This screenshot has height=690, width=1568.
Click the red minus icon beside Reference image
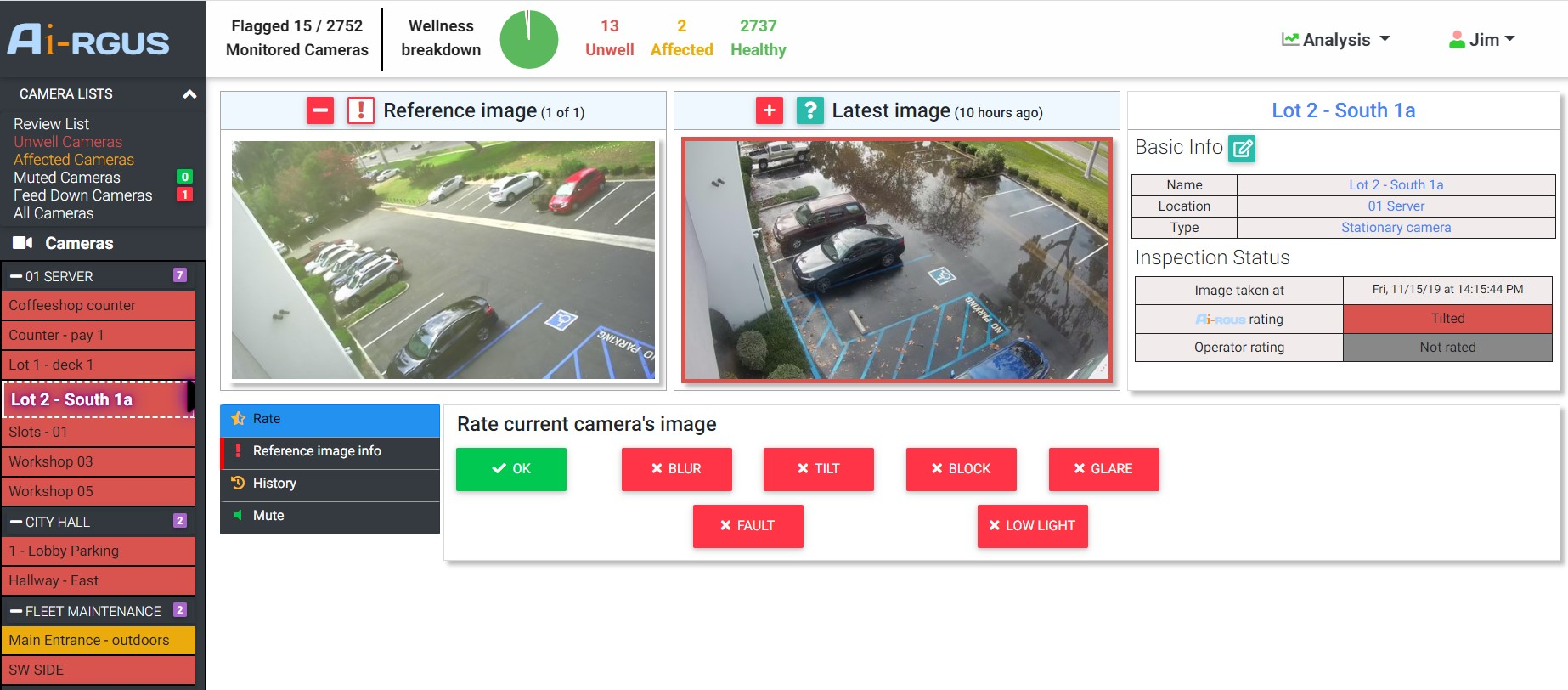[320, 110]
